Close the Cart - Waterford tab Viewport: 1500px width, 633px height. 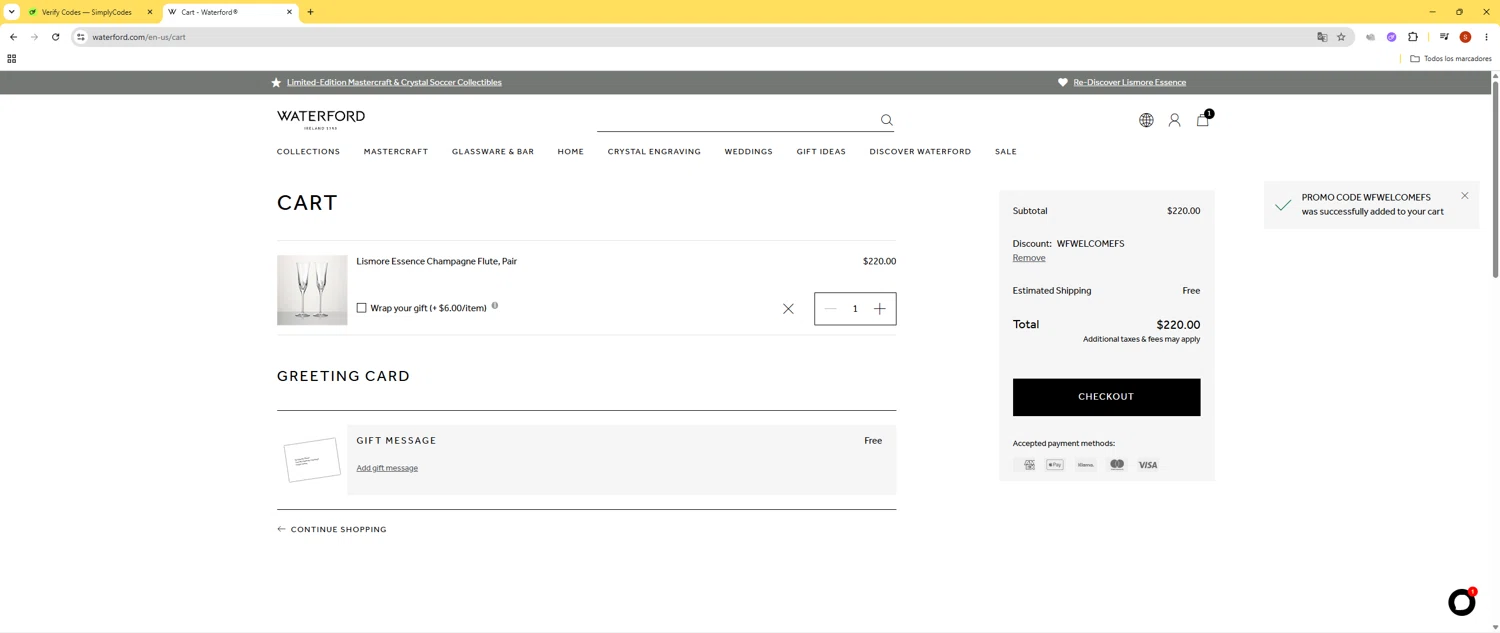tap(289, 12)
